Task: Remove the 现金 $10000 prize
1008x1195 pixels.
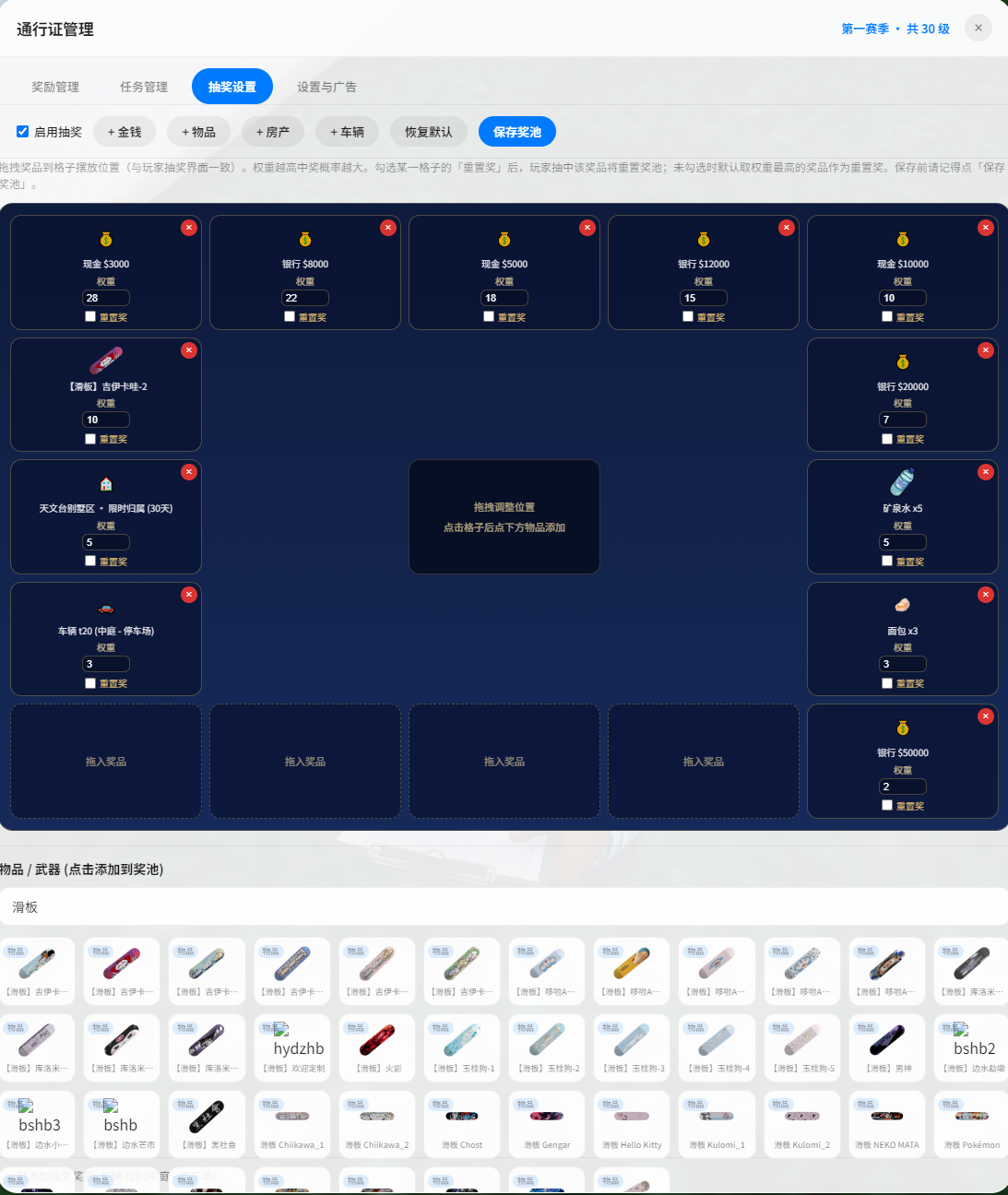Action: pos(986,228)
